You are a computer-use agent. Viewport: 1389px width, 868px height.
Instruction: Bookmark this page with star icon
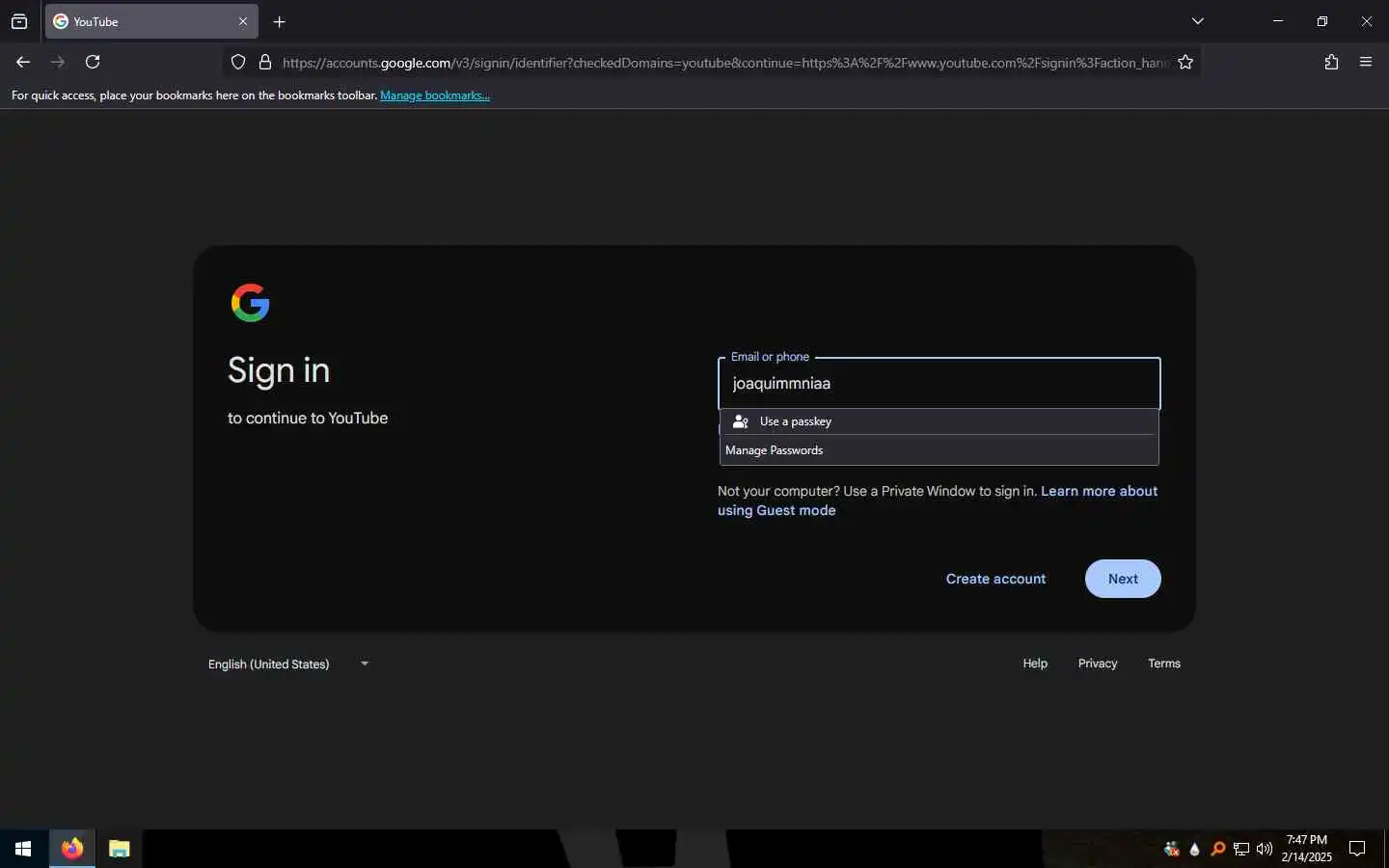[1185, 62]
